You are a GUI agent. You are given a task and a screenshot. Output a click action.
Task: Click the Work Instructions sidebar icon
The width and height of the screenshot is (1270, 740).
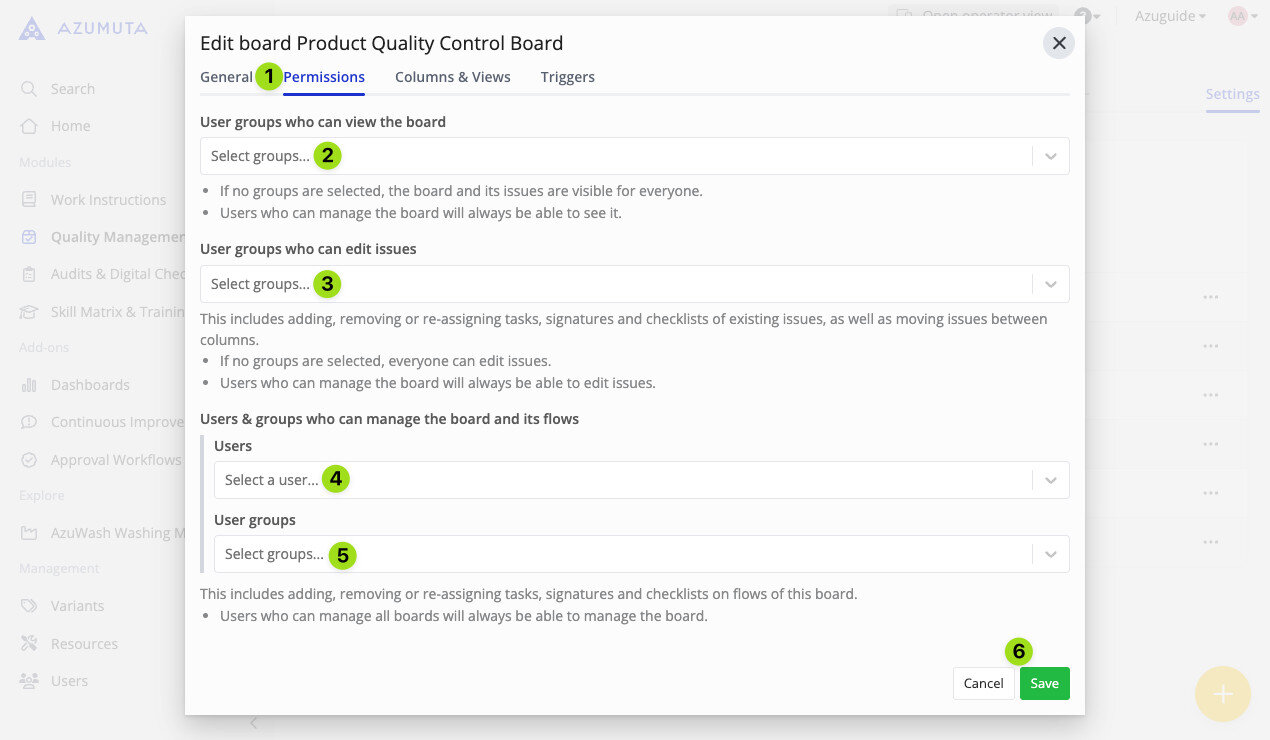29,200
